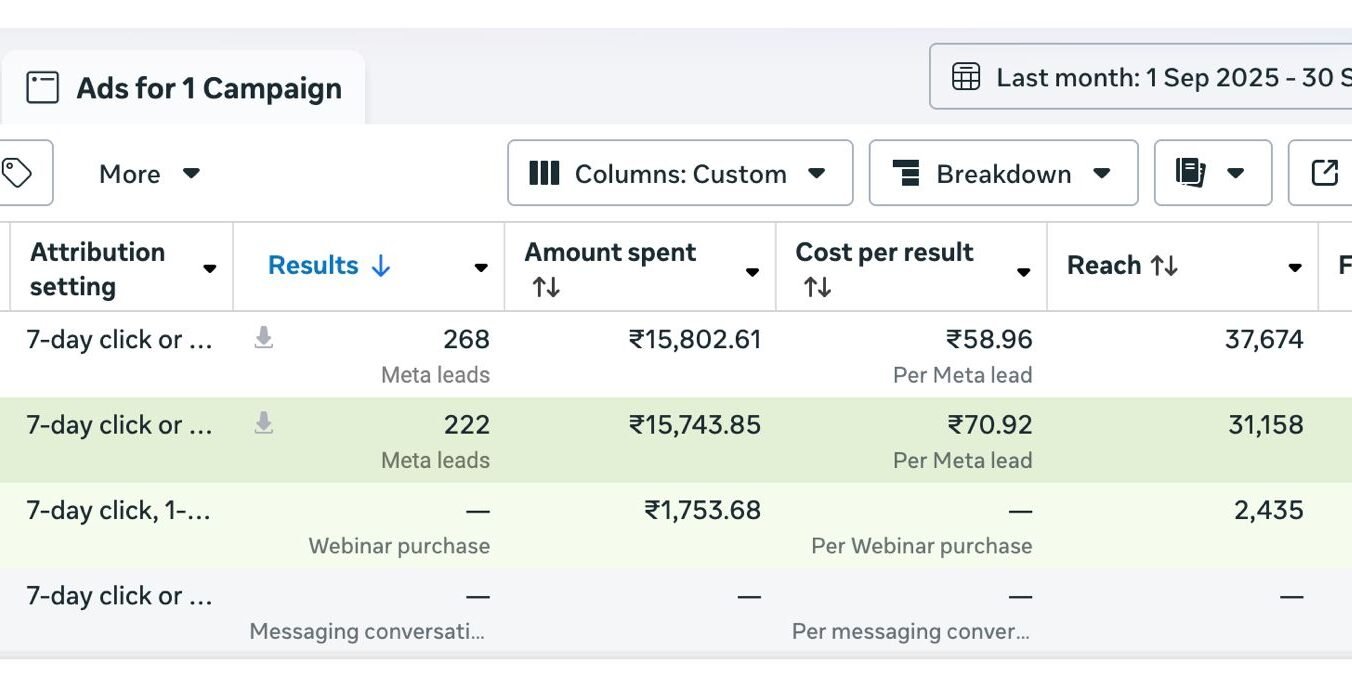Click the tag icon button
The width and height of the screenshot is (1352, 685).
(18, 173)
